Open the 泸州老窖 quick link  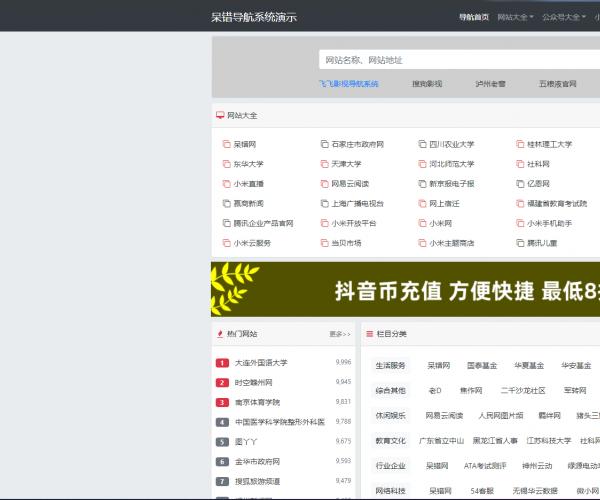click(490, 84)
